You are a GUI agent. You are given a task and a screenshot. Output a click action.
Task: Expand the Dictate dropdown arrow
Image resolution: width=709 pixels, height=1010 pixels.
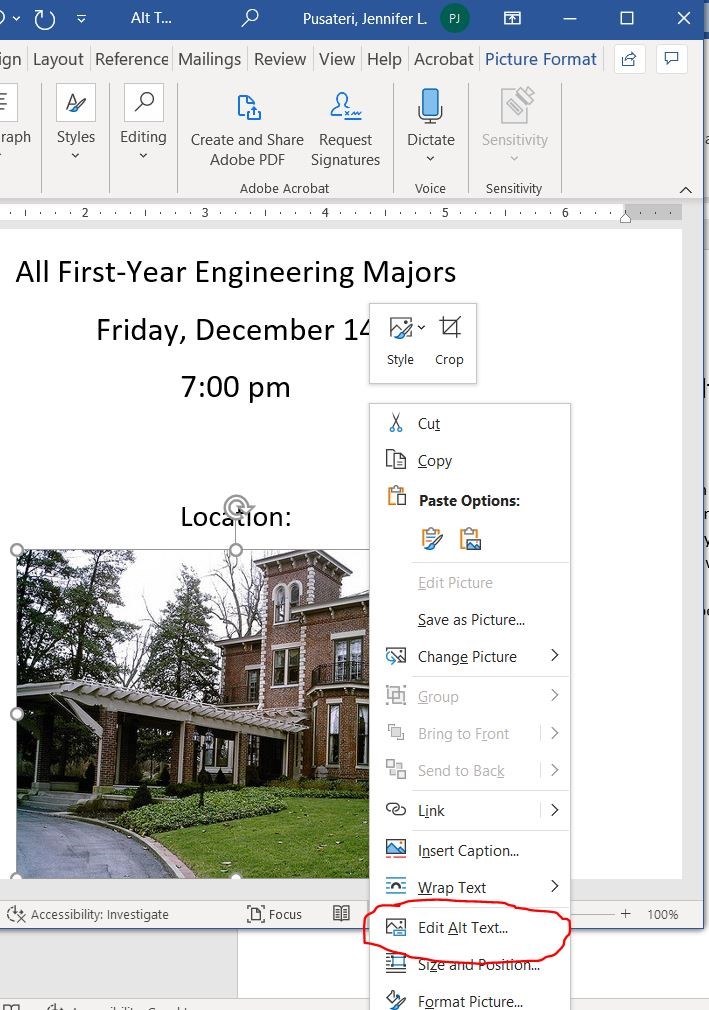[x=430, y=159]
